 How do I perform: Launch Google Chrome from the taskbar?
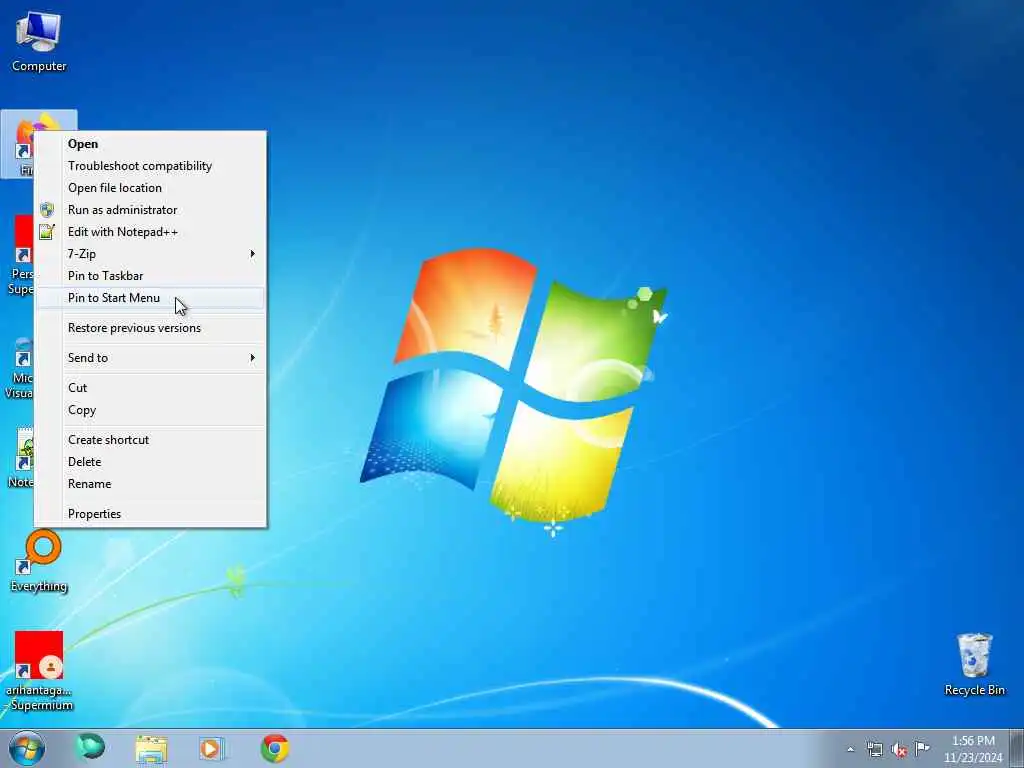(x=275, y=748)
